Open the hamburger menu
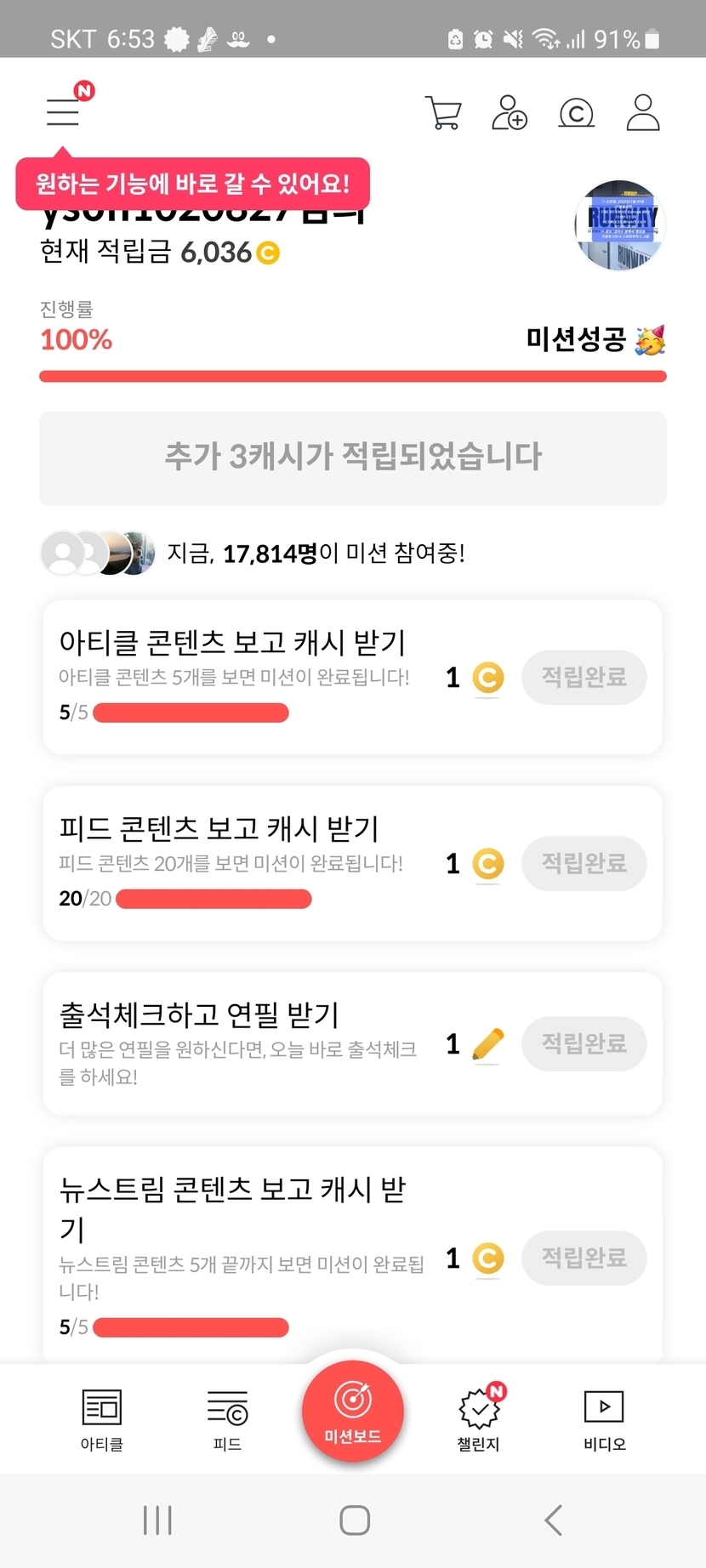This screenshot has width=706, height=1568. 63,111
